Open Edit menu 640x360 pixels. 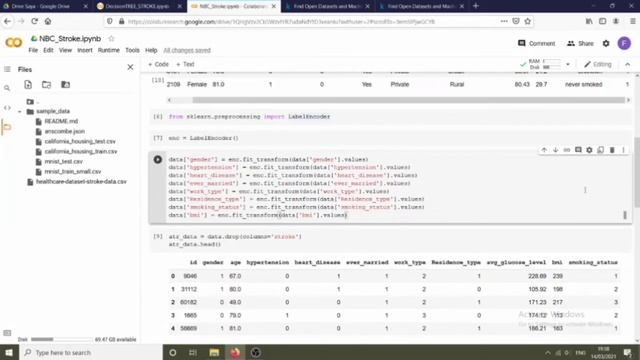[x=48, y=50]
